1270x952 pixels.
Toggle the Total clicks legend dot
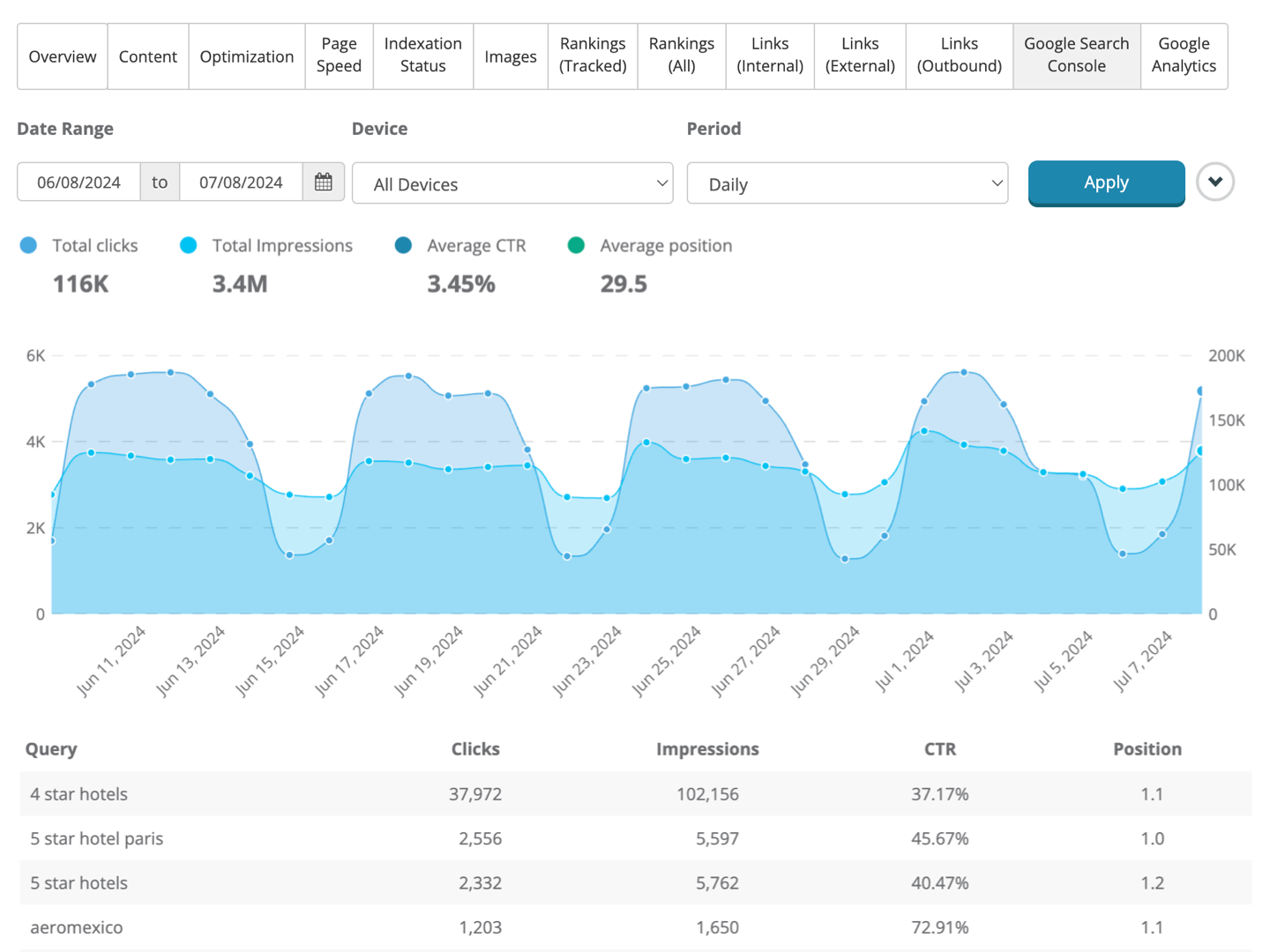coord(28,245)
